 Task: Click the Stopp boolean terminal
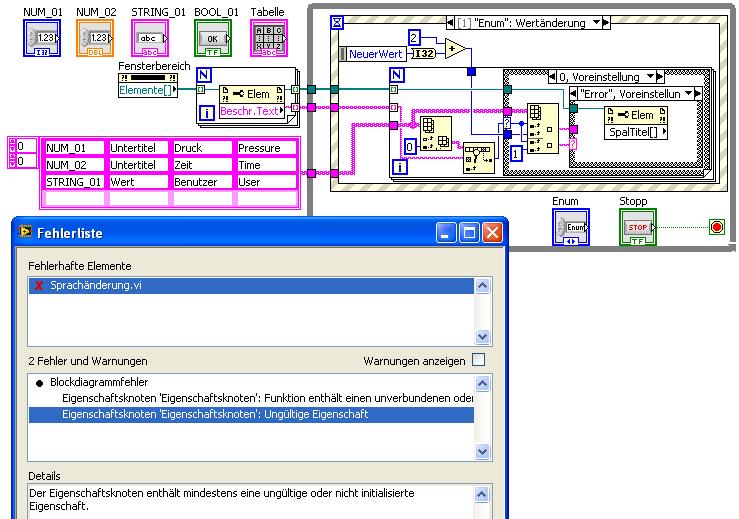638,227
